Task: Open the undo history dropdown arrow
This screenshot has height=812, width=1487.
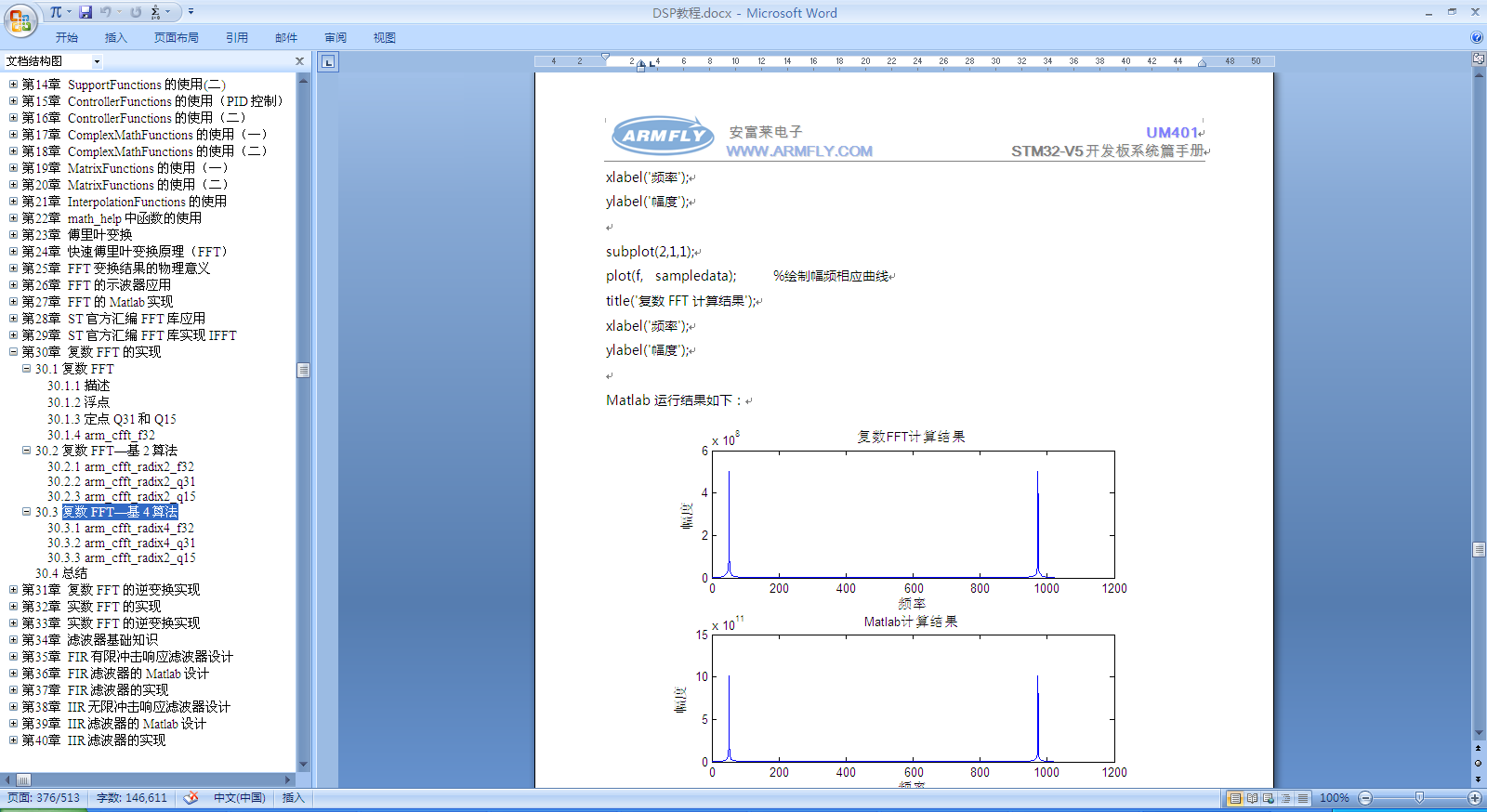Action: tap(120, 12)
